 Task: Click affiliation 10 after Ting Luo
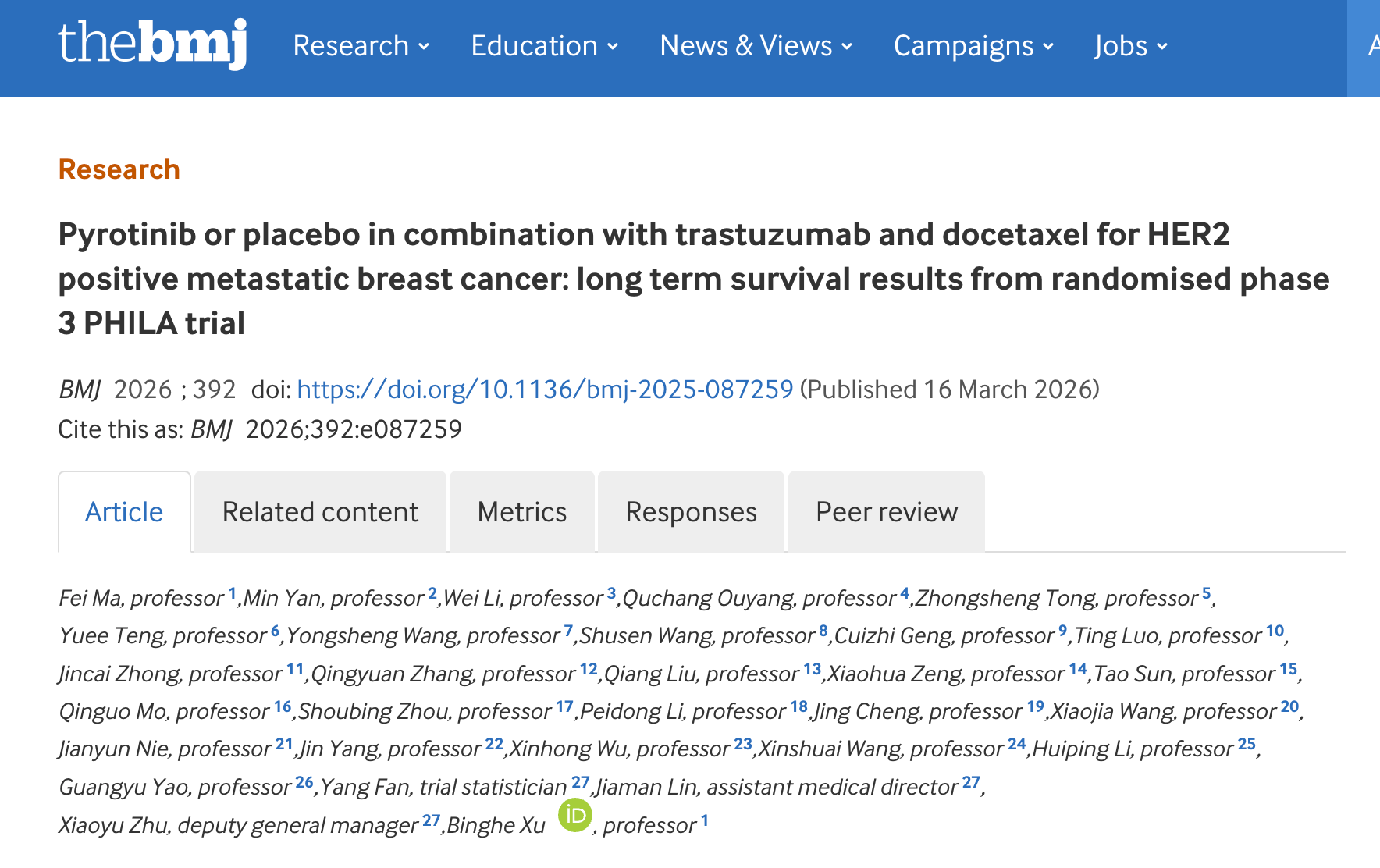pyautogui.click(x=1275, y=631)
